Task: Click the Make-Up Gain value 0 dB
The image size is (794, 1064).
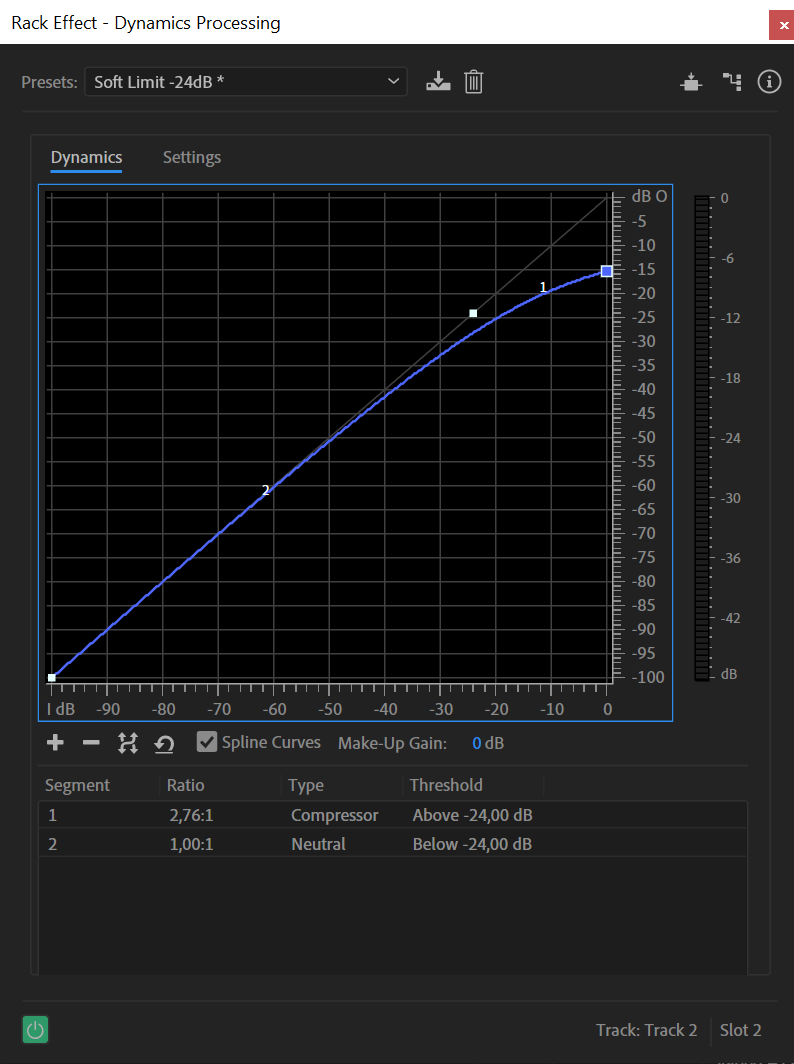Action: 488,743
